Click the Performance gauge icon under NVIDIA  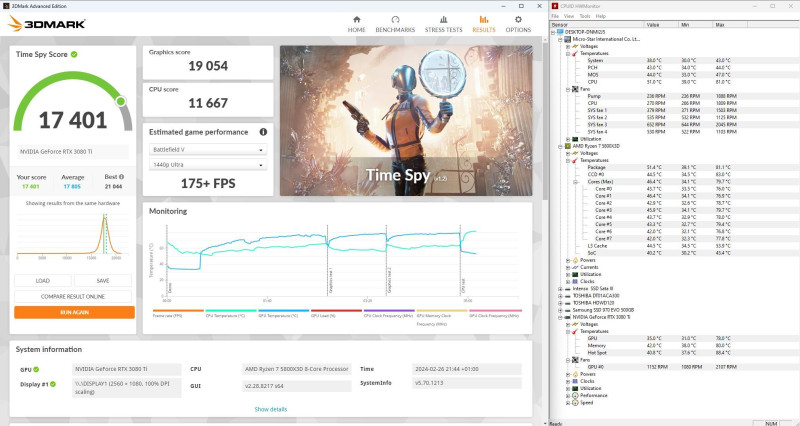(x=575, y=395)
